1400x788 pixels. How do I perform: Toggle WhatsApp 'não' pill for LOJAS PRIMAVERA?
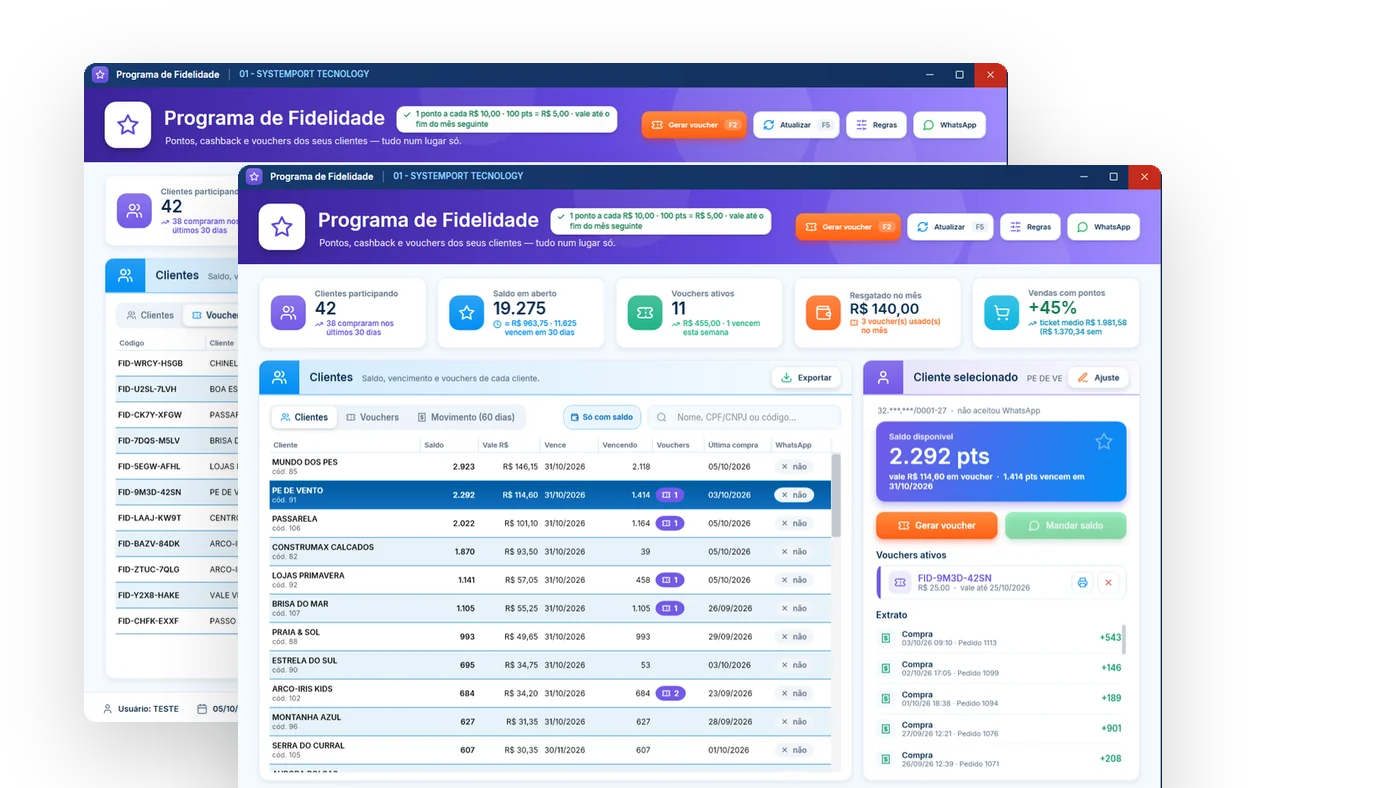(x=794, y=580)
